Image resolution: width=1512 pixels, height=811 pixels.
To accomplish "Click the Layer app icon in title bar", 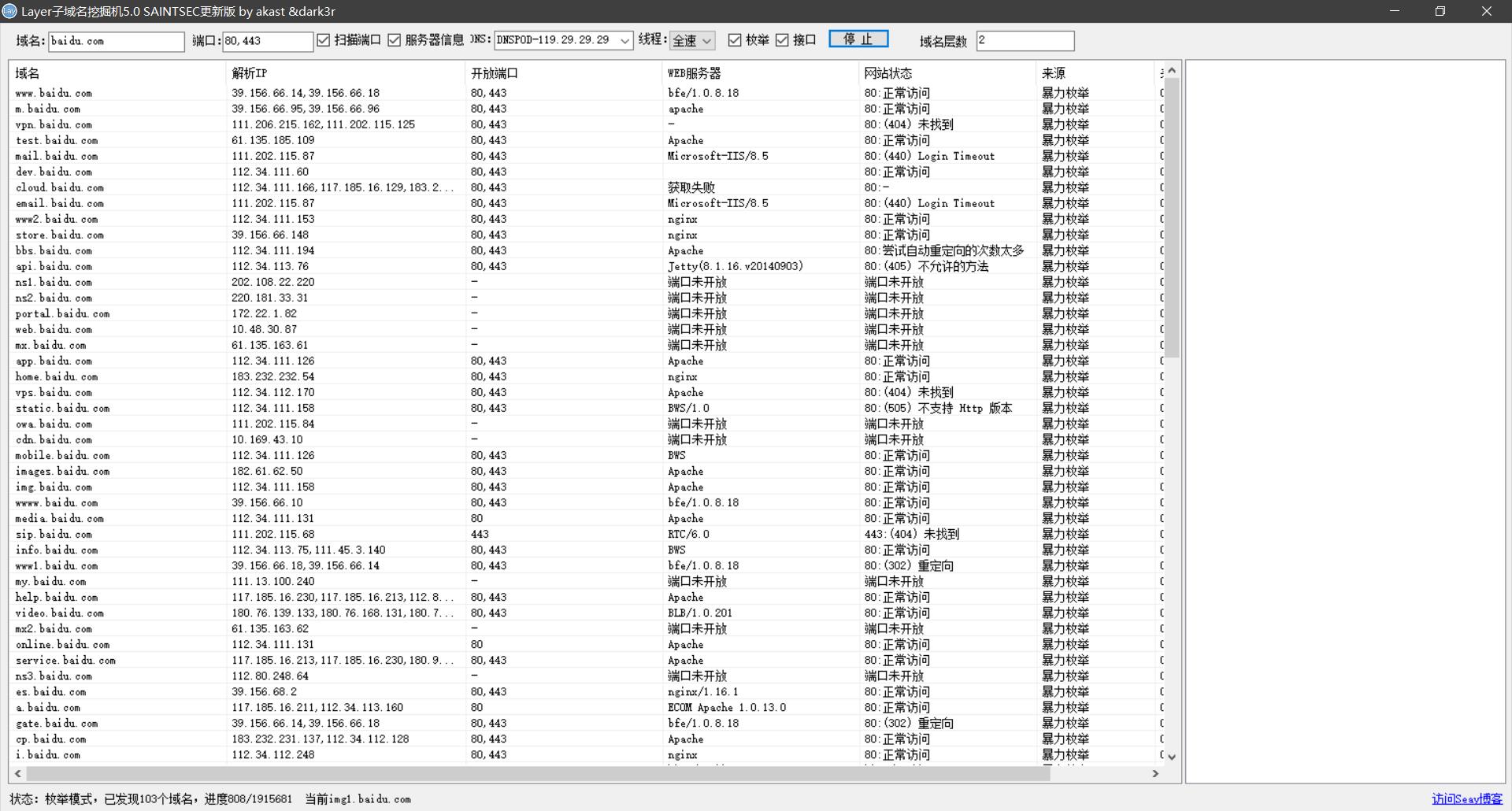I will click(x=9, y=11).
